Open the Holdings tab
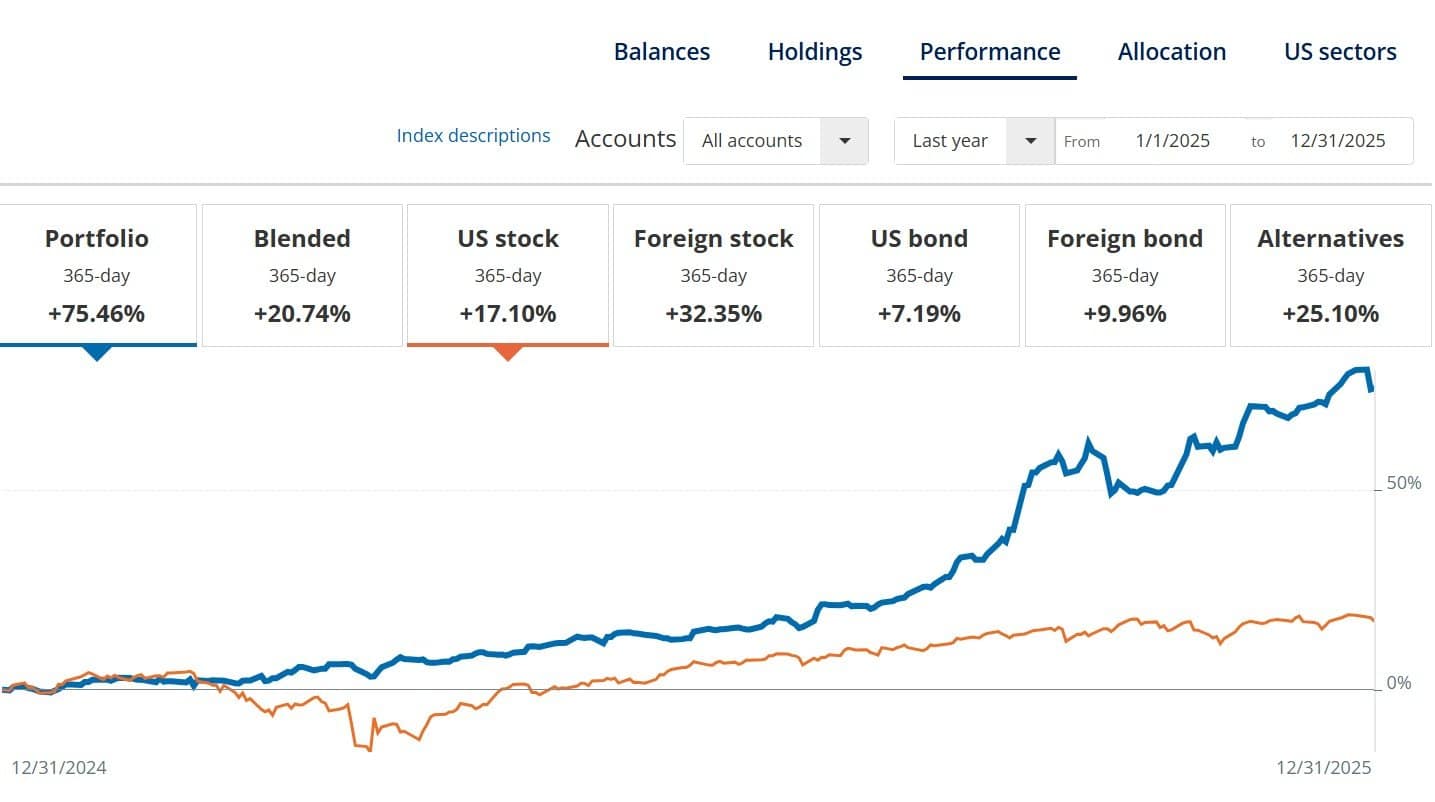 click(x=814, y=52)
